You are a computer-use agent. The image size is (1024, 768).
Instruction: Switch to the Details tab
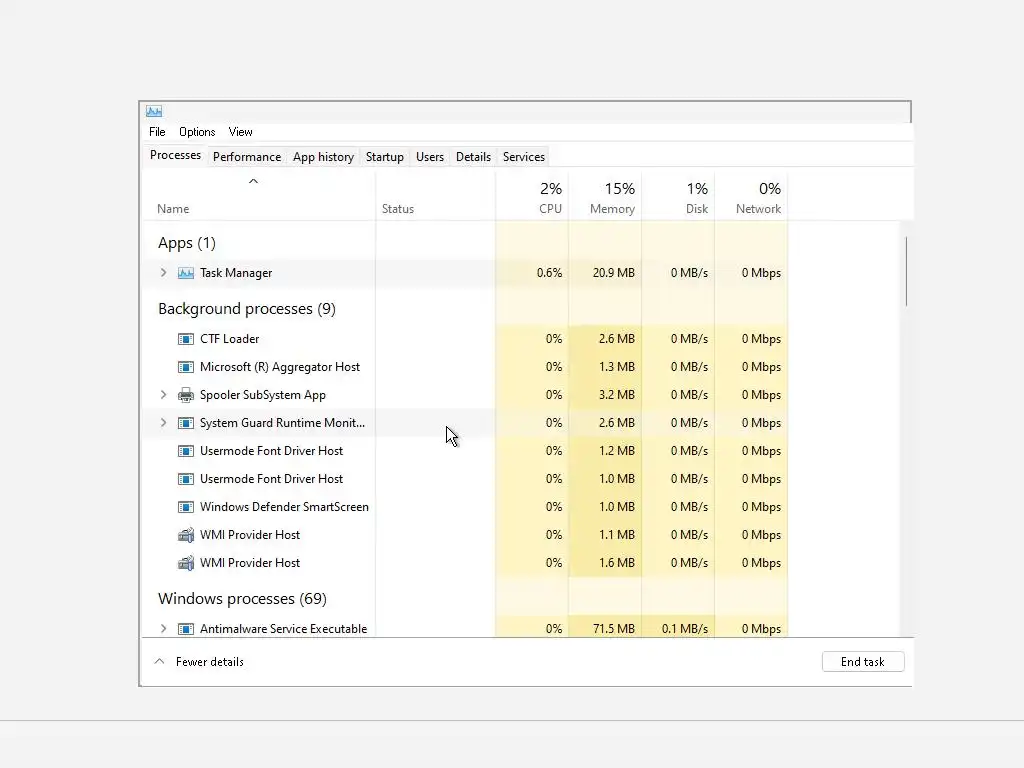(x=473, y=157)
